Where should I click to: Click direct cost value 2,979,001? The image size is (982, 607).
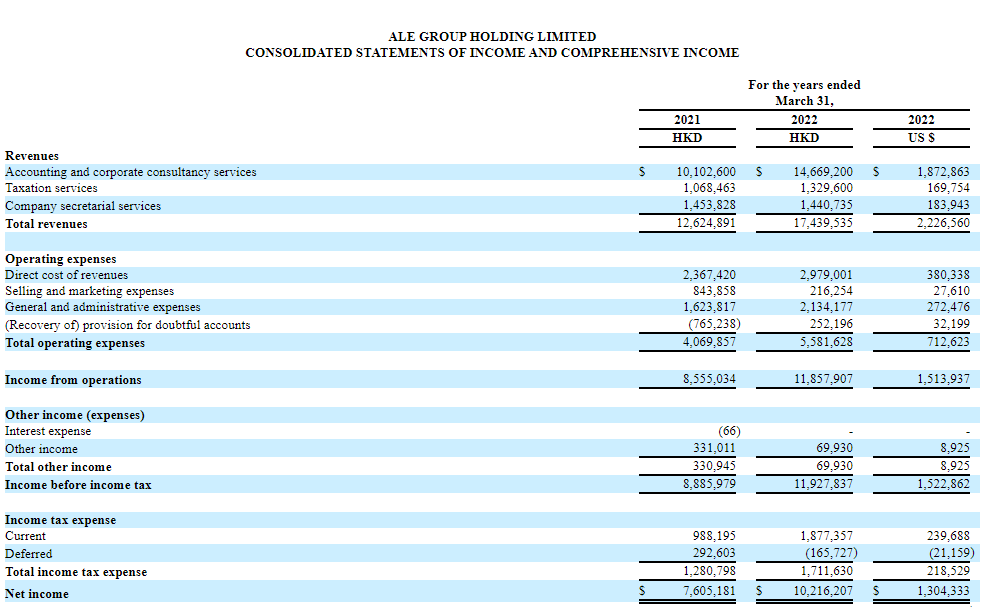[x=826, y=275]
